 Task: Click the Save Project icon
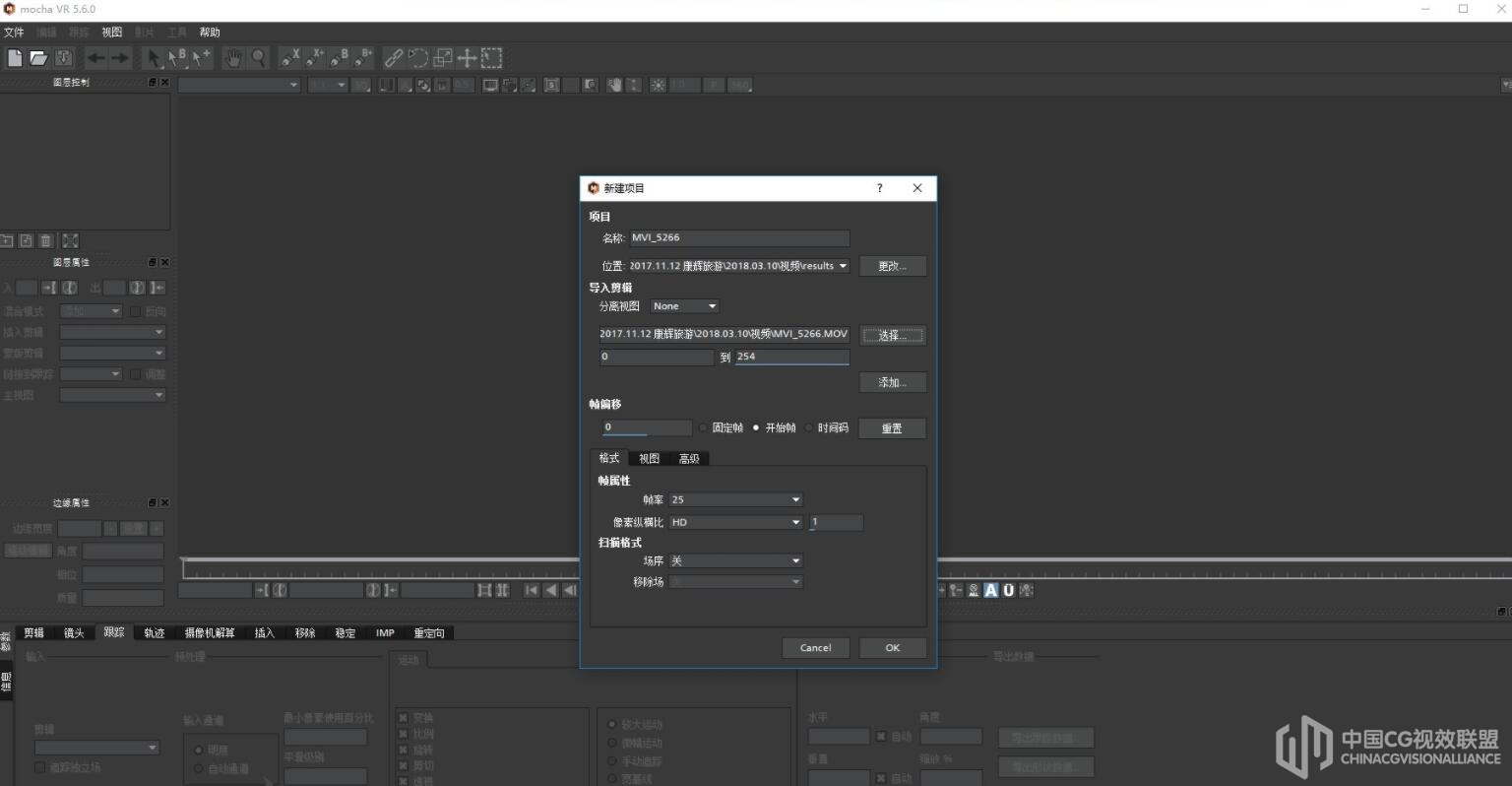tap(64, 58)
